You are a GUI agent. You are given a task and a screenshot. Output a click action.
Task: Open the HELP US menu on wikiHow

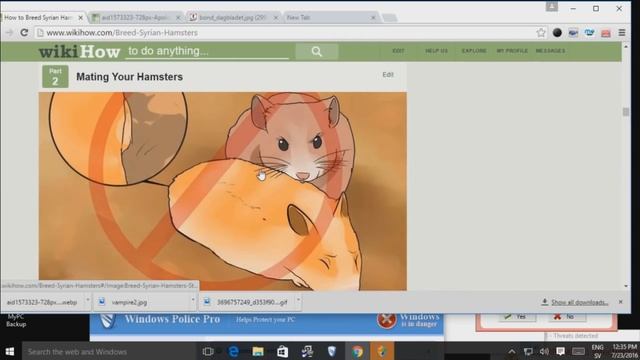coord(436,51)
